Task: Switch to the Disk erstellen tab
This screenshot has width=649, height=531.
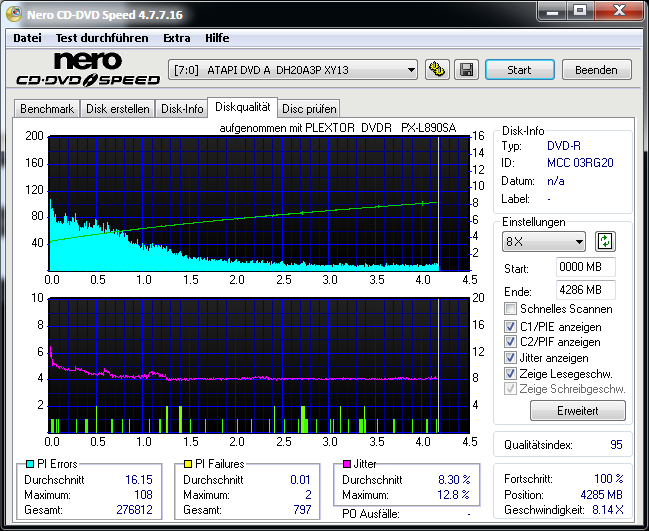Action: 118,109
